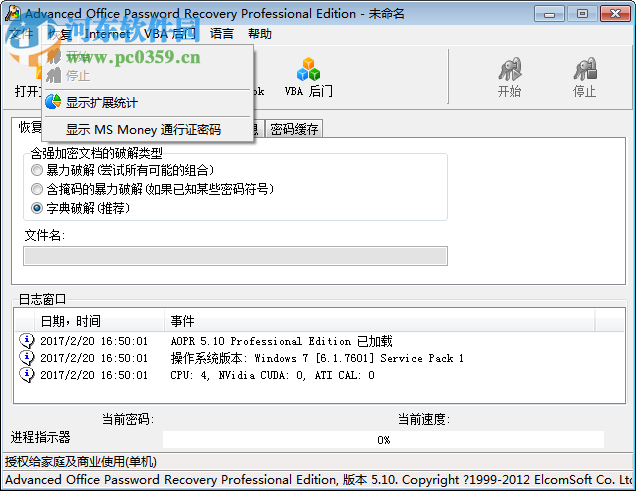Switch to the 密码缓存 tab

click(294, 129)
